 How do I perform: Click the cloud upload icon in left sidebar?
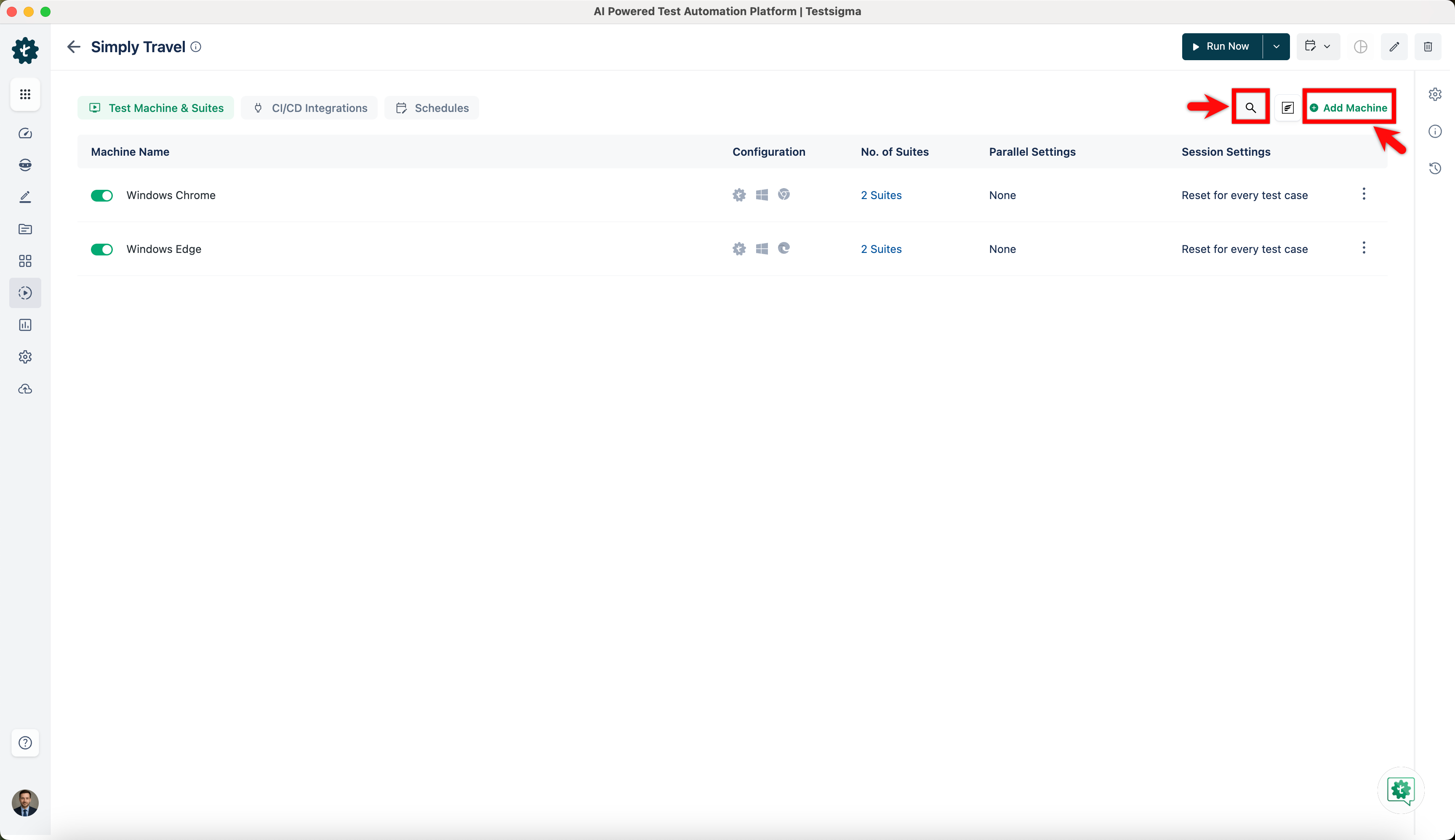tap(25, 389)
